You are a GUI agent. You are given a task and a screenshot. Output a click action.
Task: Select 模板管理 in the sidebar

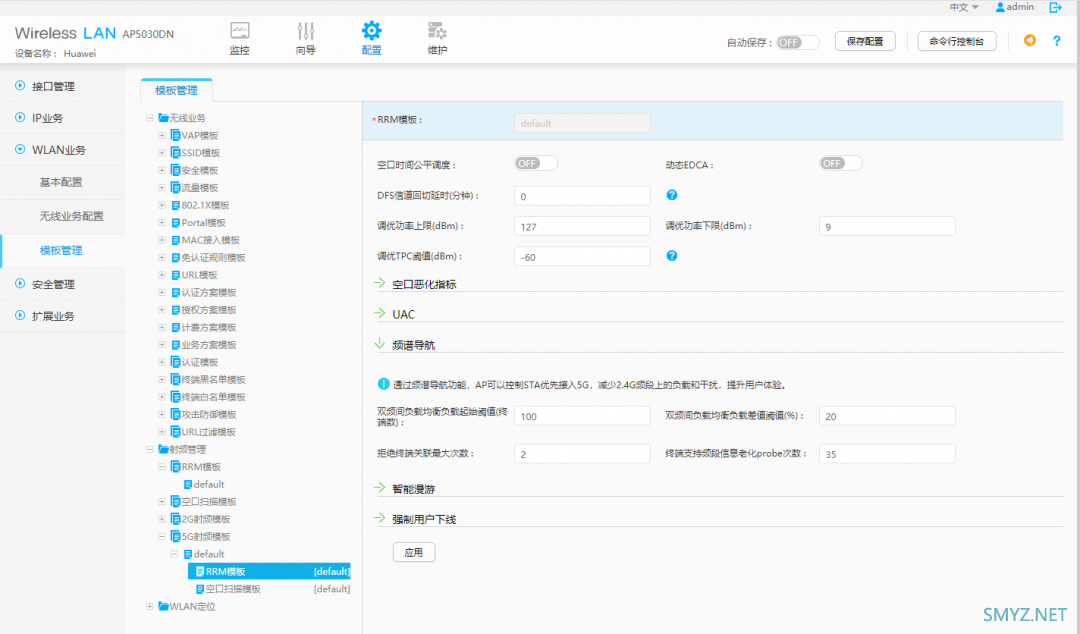click(61, 250)
